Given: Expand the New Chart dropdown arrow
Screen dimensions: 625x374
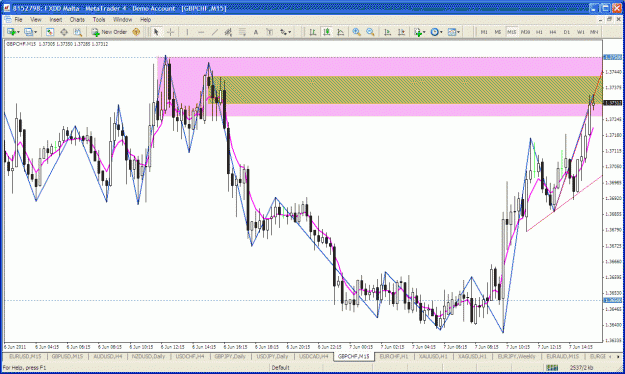Looking at the screenshot, I should coord(18,32).
